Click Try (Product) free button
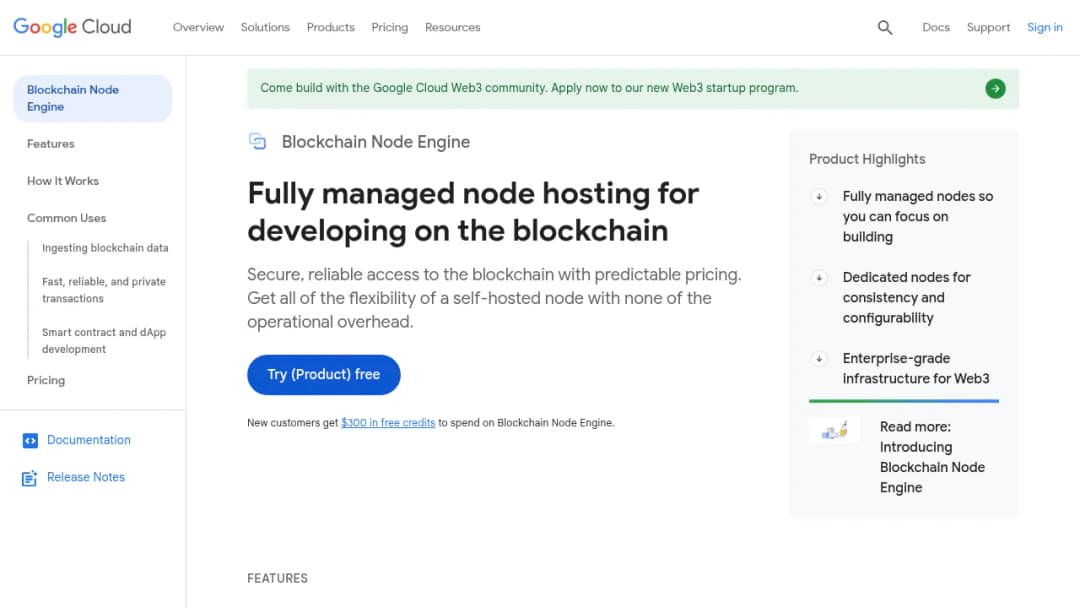The image size is (1080, 608). (x=324, y=375)
